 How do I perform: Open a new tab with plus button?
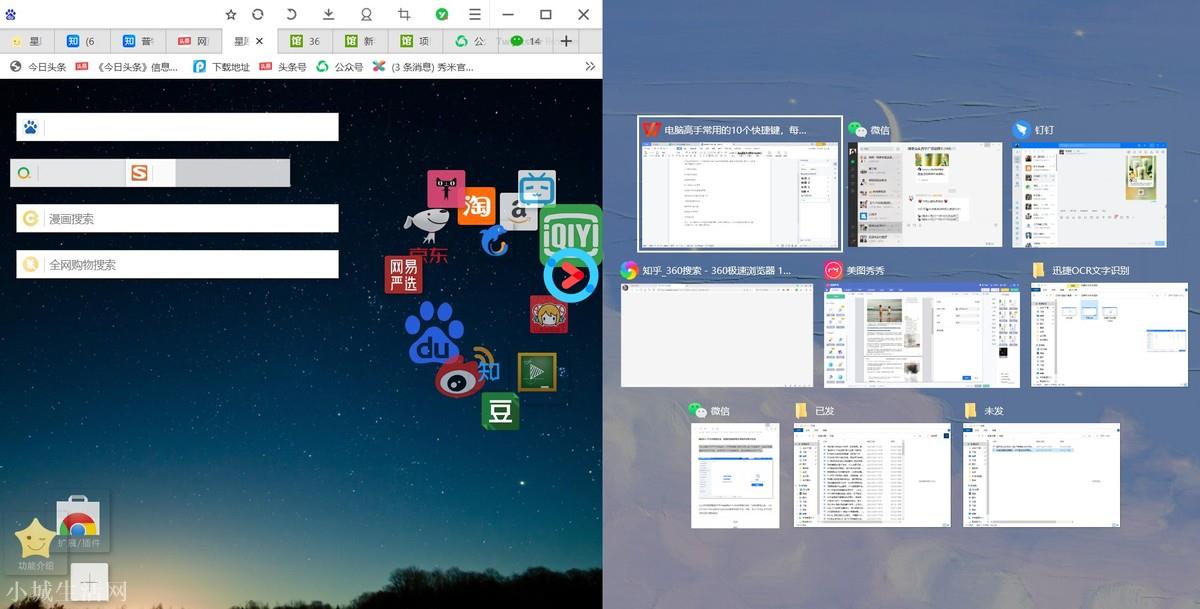[566, 41]
